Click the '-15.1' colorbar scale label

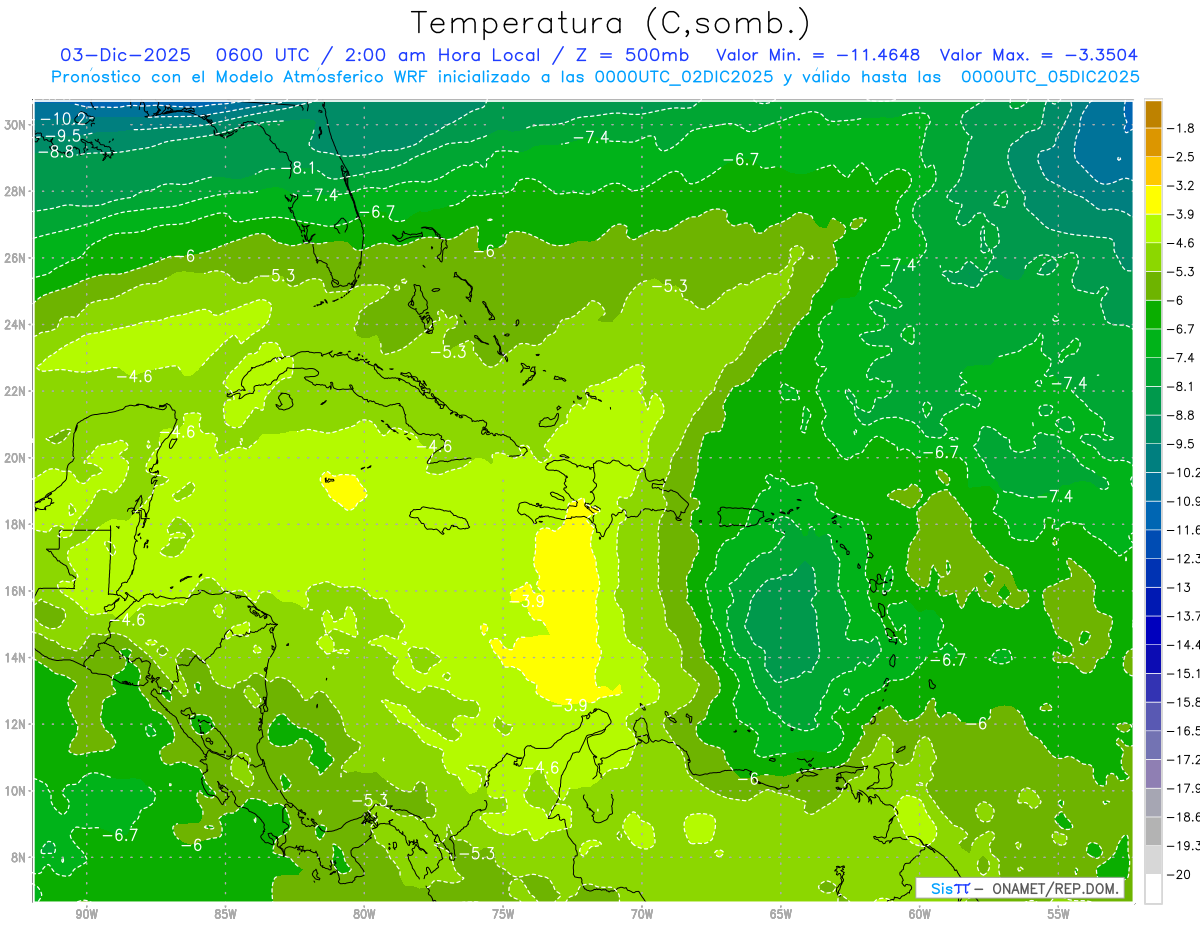coord(1182,673)
